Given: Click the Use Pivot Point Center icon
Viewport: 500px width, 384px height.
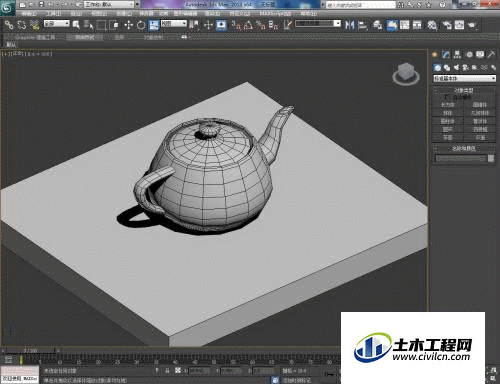Looking at the screenshot, I should pos(194,25).
